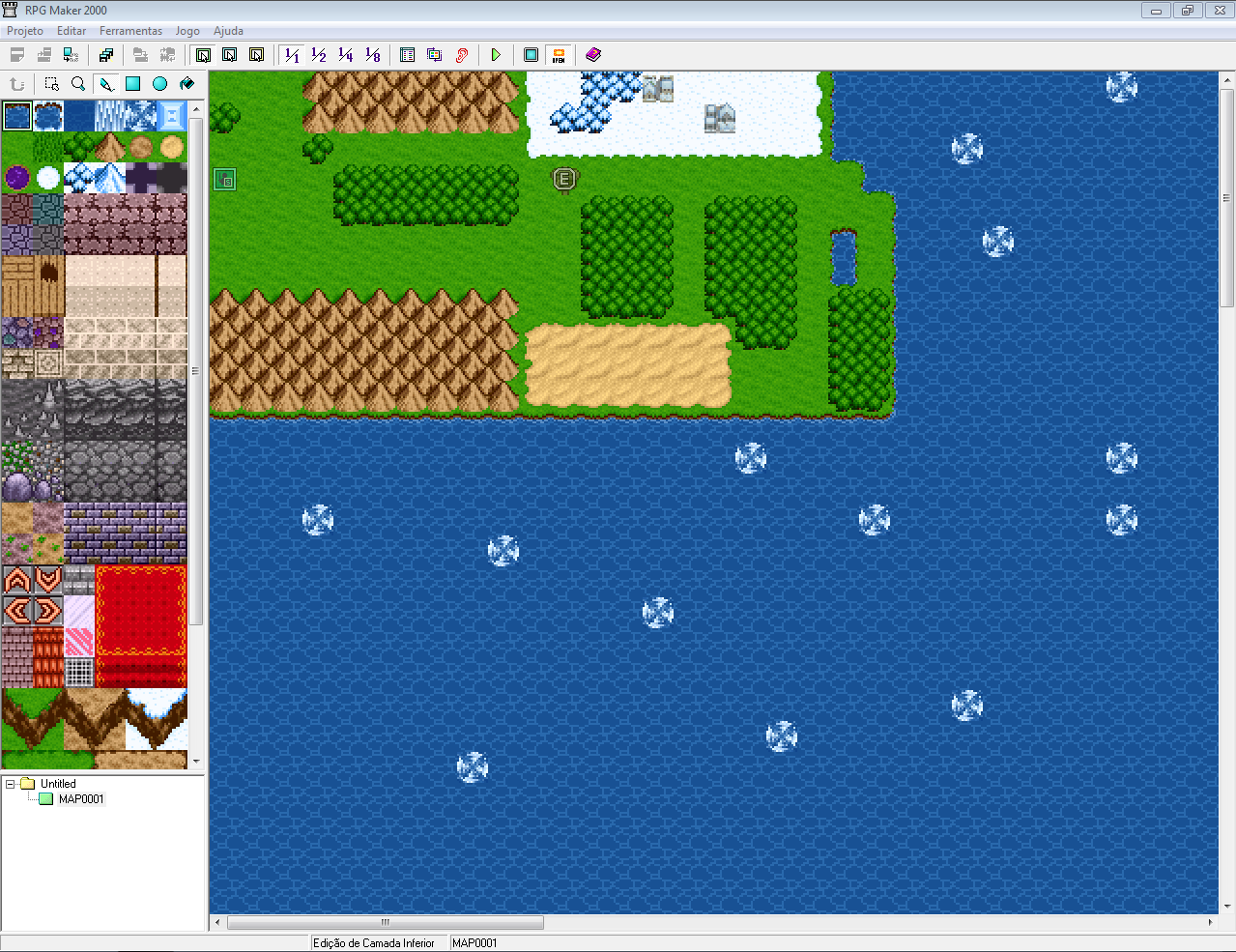1236x952 pixels.
Task: Click the map horizontal scrollbar thumb
Action: coord(386,923)
